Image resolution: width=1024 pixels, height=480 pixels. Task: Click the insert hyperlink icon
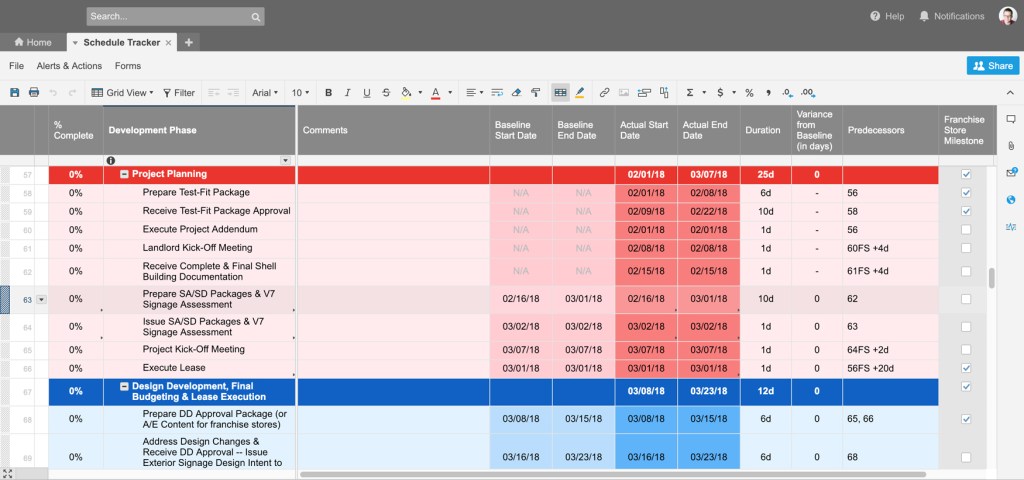604,93
